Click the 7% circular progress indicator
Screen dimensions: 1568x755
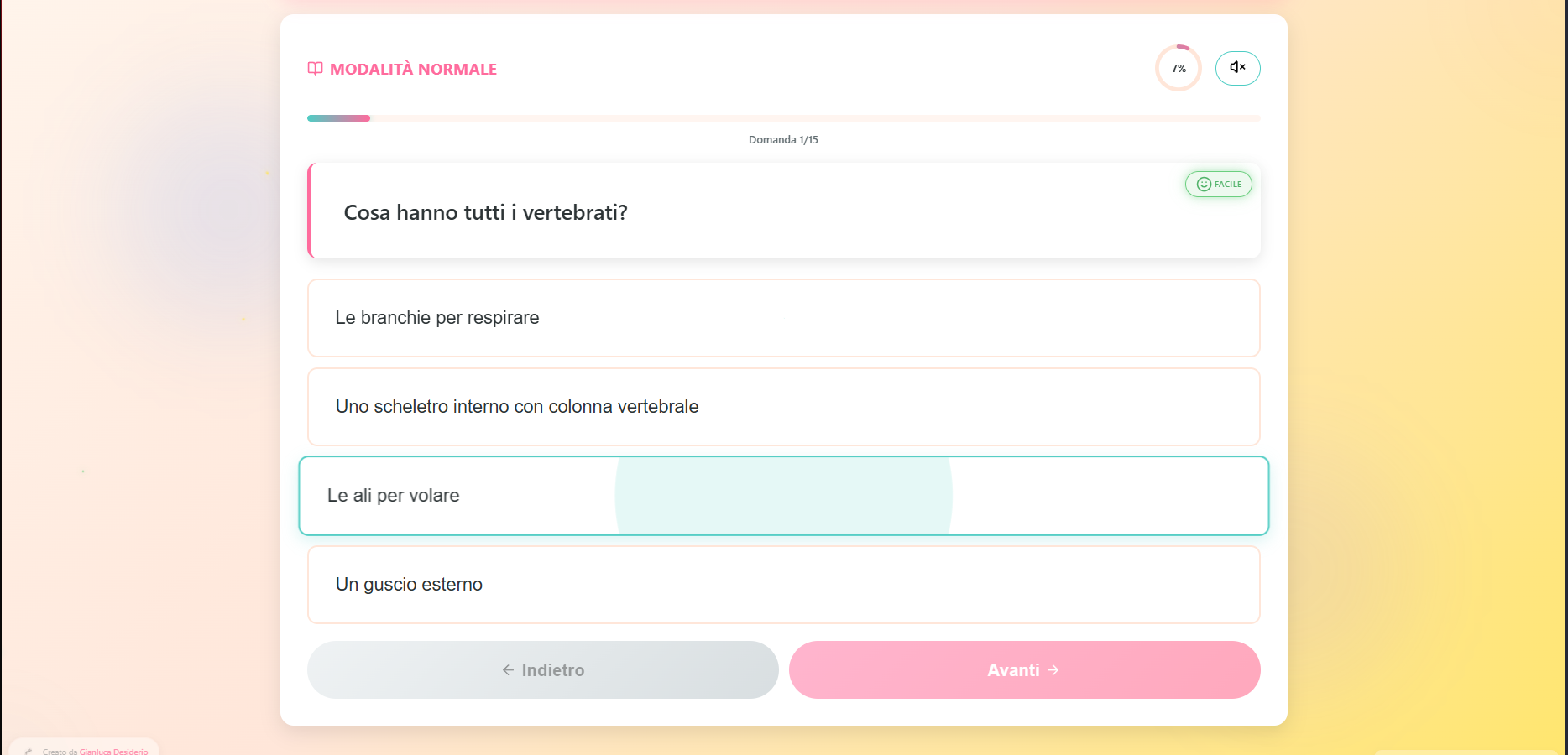1179,68
